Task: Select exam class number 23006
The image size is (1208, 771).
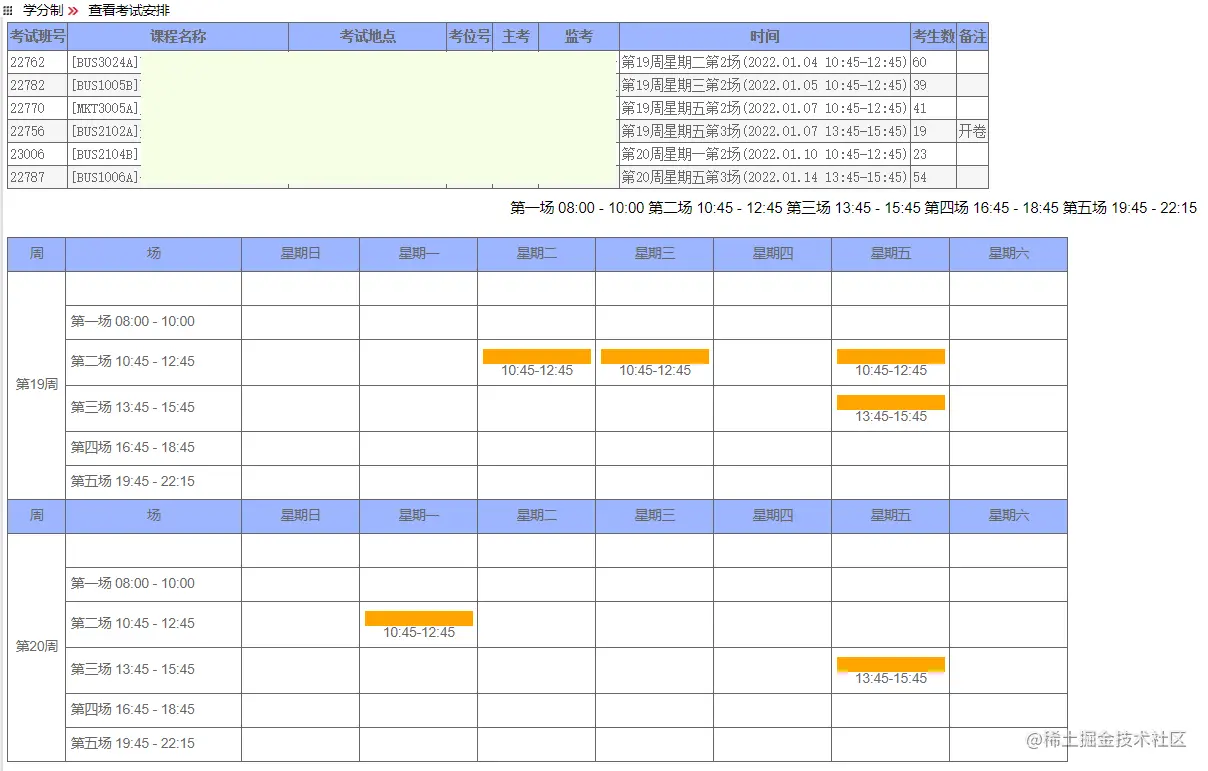Action: pos(28,154)
